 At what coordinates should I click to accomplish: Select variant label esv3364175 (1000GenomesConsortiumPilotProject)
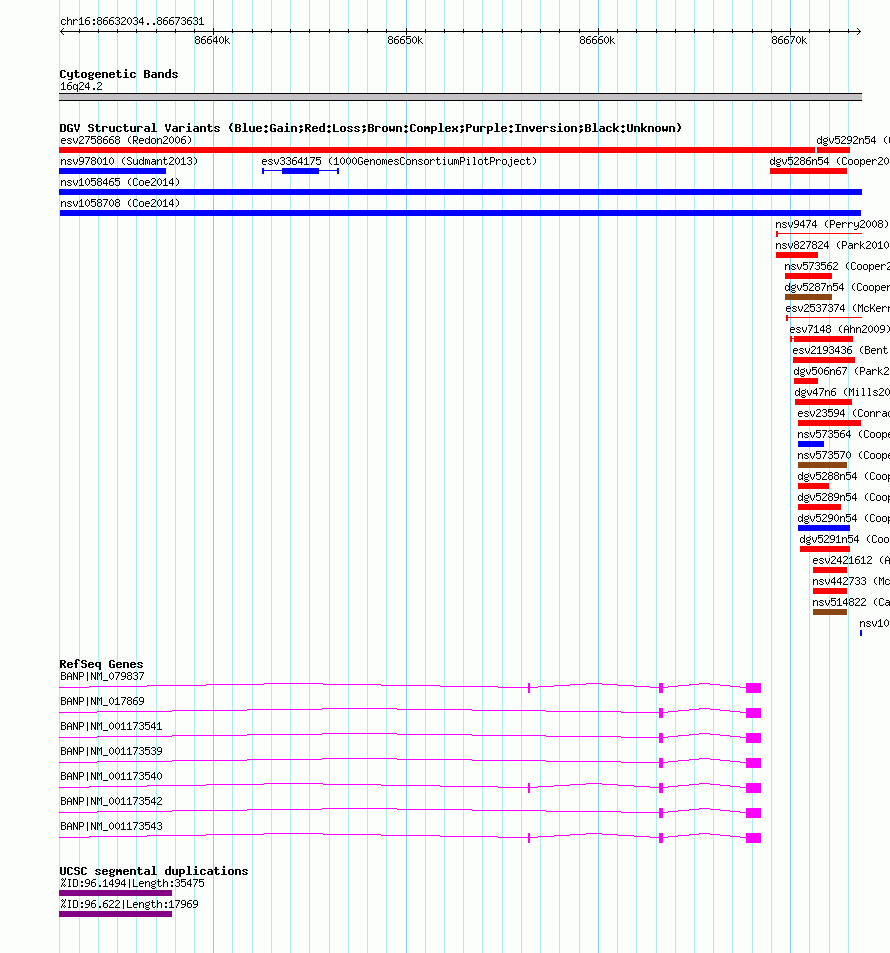399,161
